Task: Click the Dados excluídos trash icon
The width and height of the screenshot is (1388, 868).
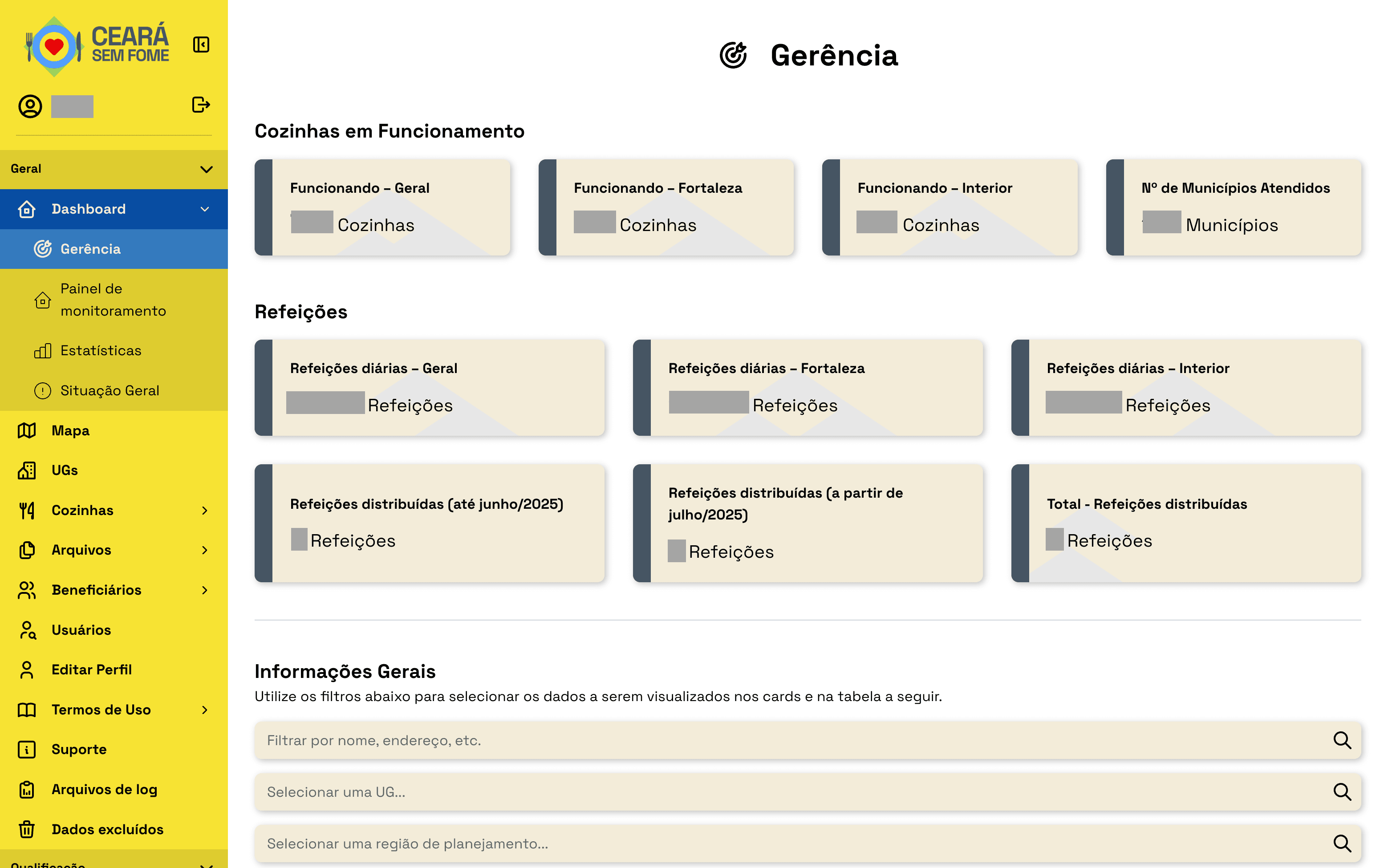Action: pyautogui.click(x=26, y=829)
